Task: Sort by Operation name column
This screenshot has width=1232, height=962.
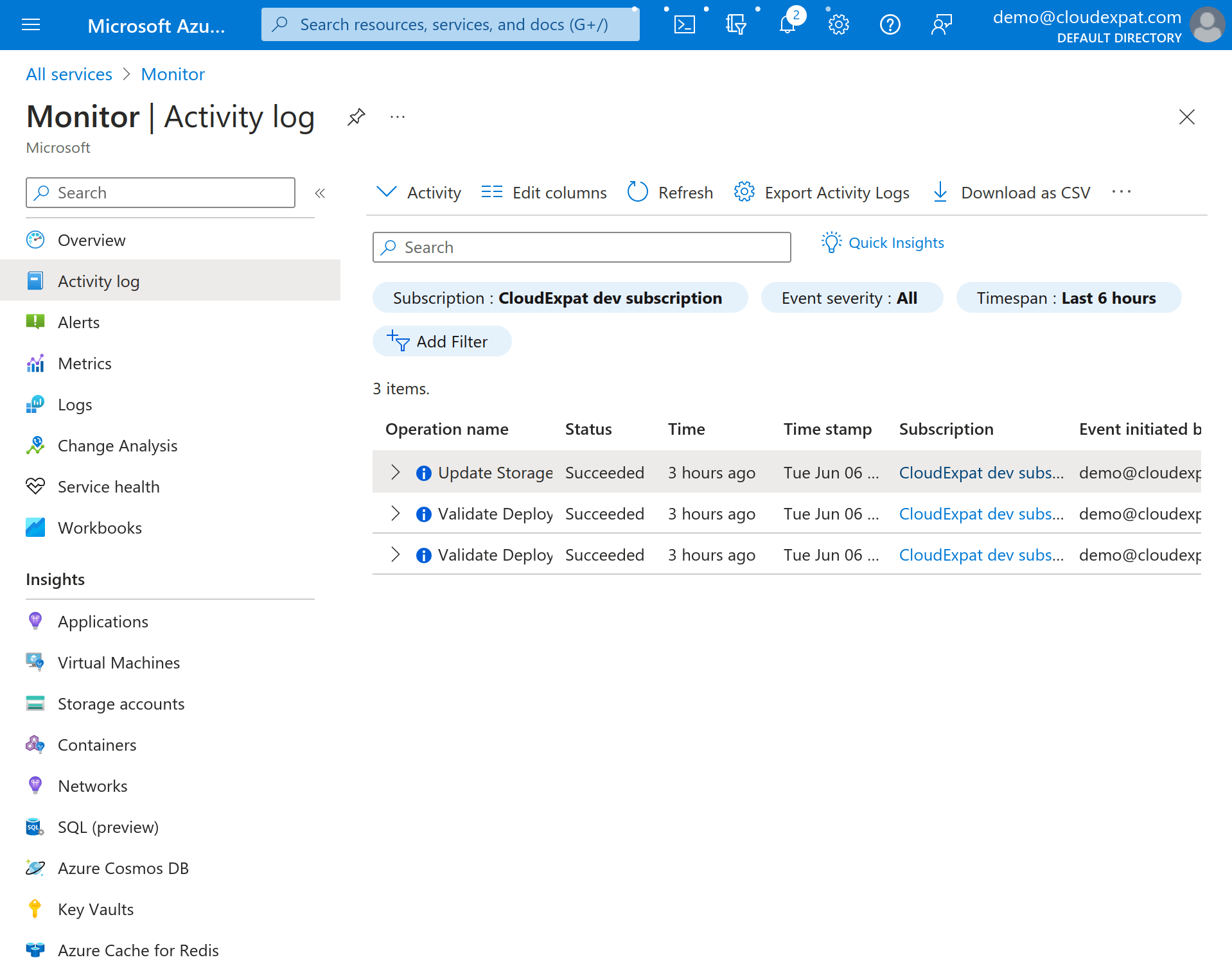Action: point(447,429)
